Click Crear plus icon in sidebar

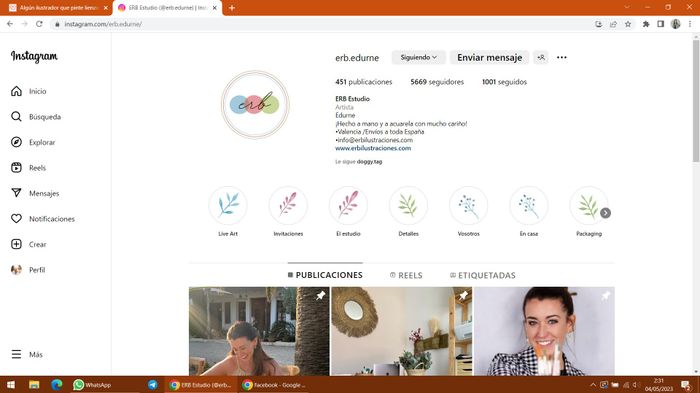pyautogui.click(x=17, y=244)
